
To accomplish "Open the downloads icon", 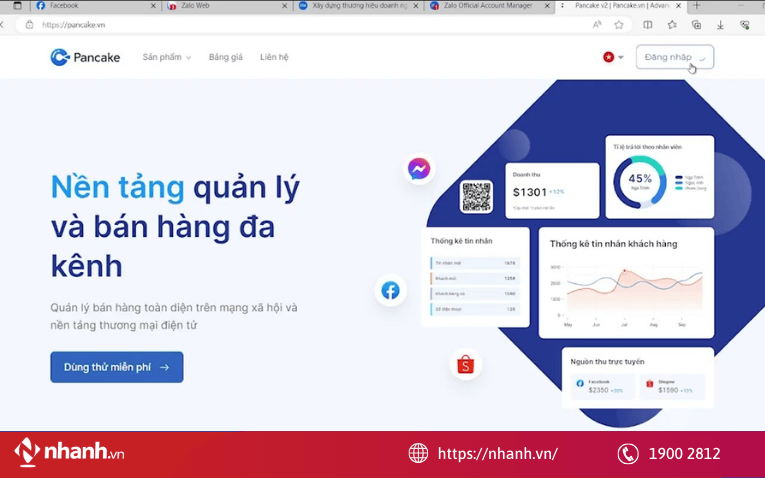I will pyautogui.click(x=720, y=24).
